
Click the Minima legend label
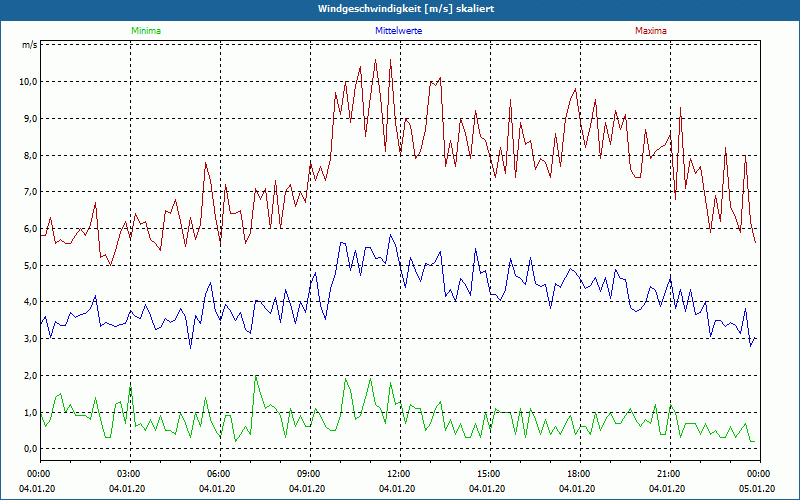(x=146, y=31)
